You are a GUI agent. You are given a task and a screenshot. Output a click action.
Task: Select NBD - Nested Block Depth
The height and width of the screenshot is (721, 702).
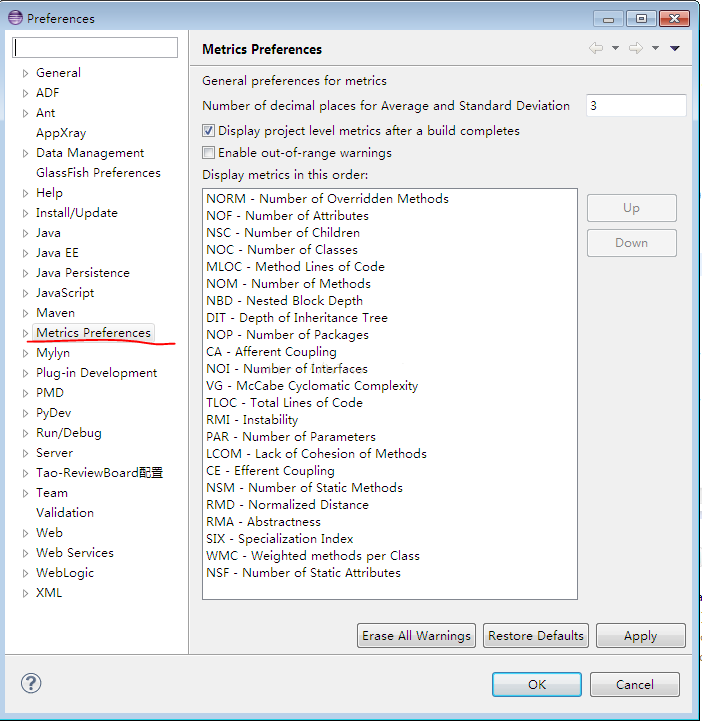(285, 301)
